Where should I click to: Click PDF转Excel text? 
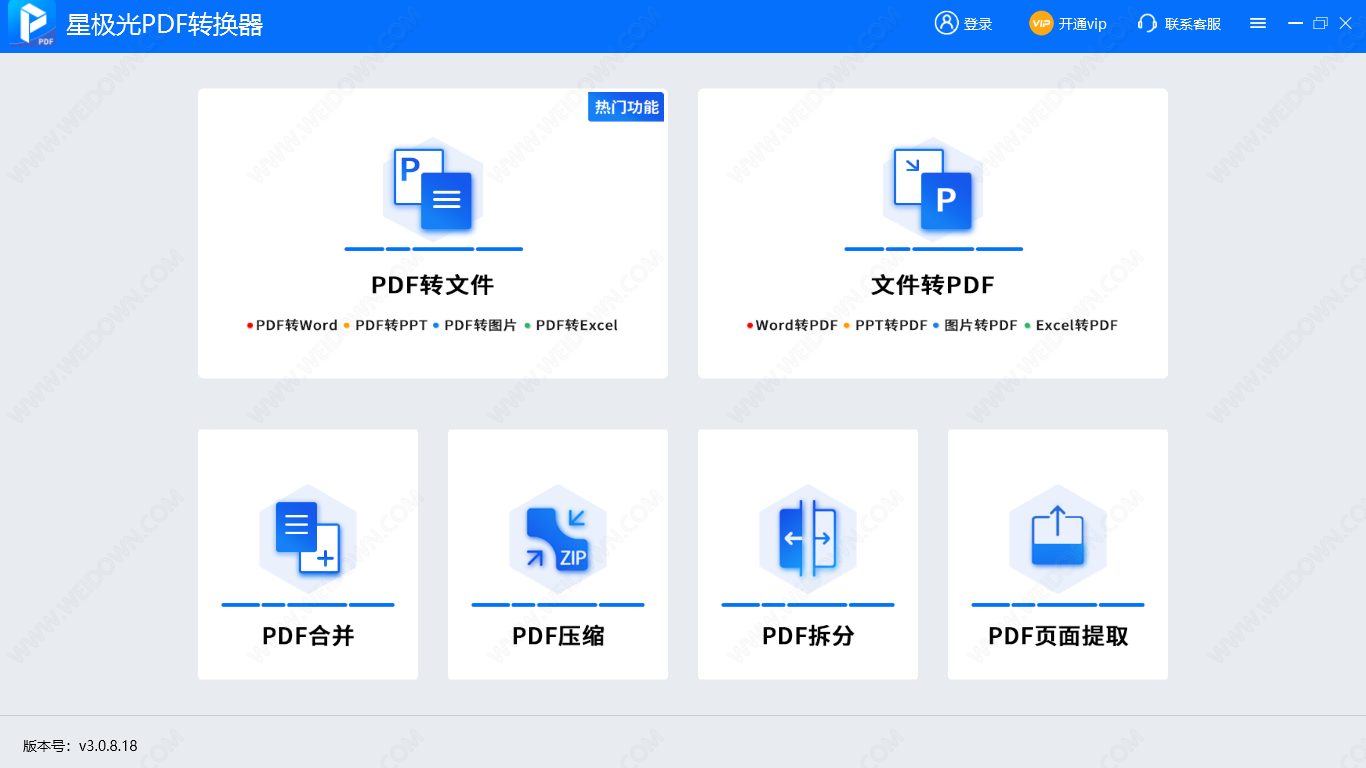pos(577,325)
